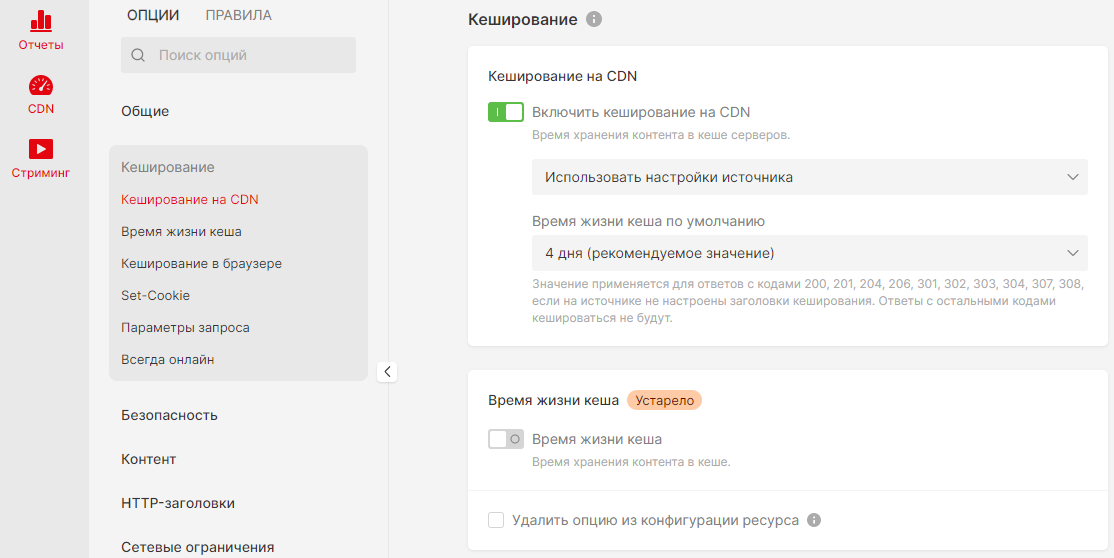Screen dimensions: 1114x558
Task: Expand the Безопасность options section
Action: coord(169,415)
